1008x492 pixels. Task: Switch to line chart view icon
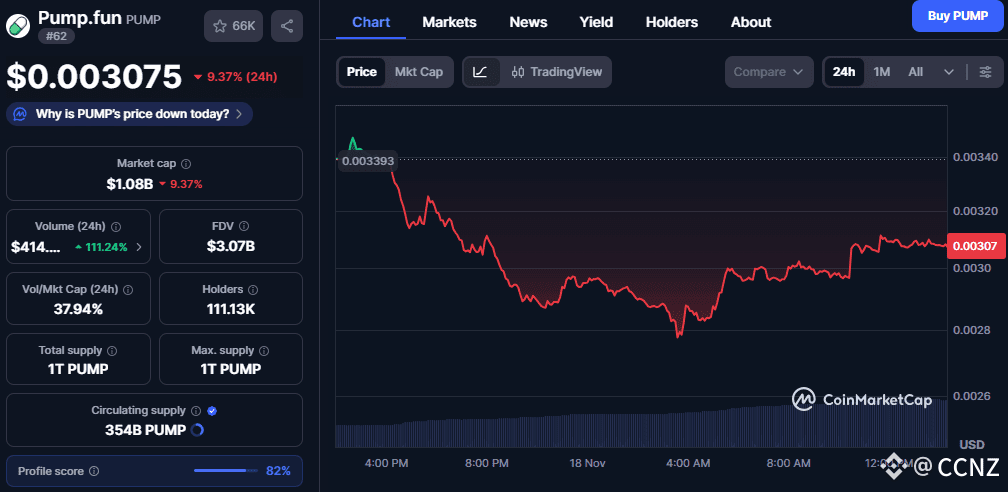[x=481, y=72]
